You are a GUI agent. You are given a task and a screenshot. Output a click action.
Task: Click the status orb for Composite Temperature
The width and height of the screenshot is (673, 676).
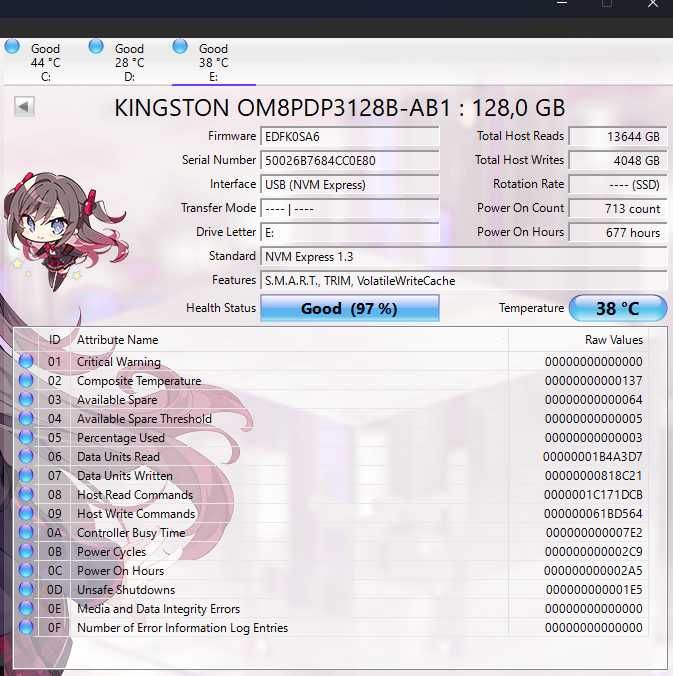pos(26,380)
